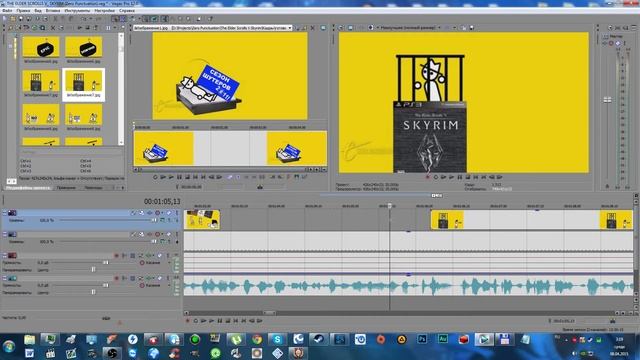Stop the video preview window
The image size is (640, 360).
[468, 177]
